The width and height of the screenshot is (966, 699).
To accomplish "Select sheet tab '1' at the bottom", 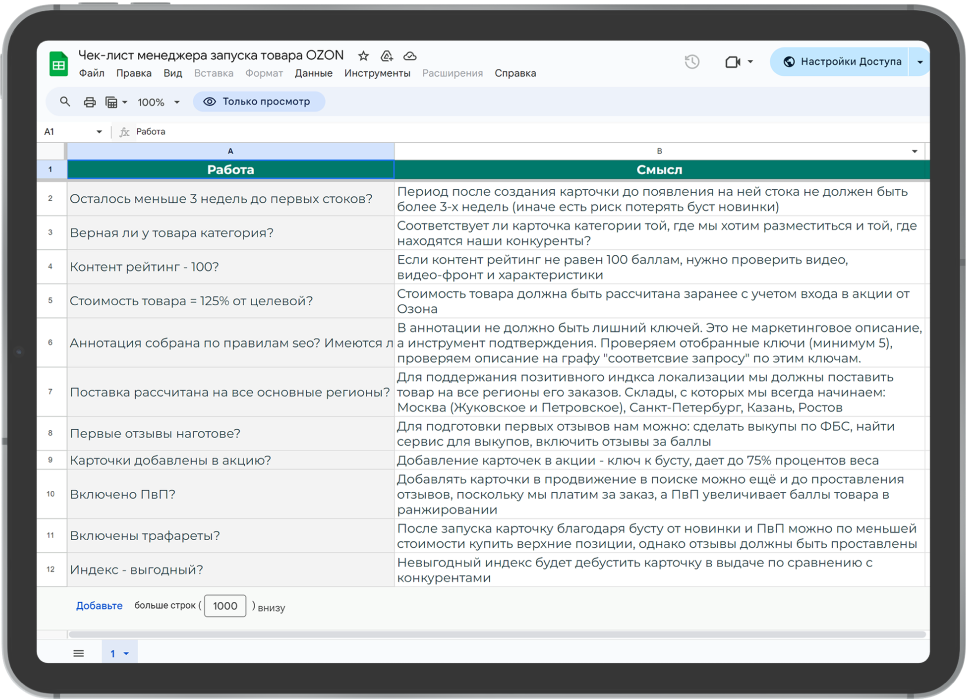I will pyautogui.click(x=113, y=653).
